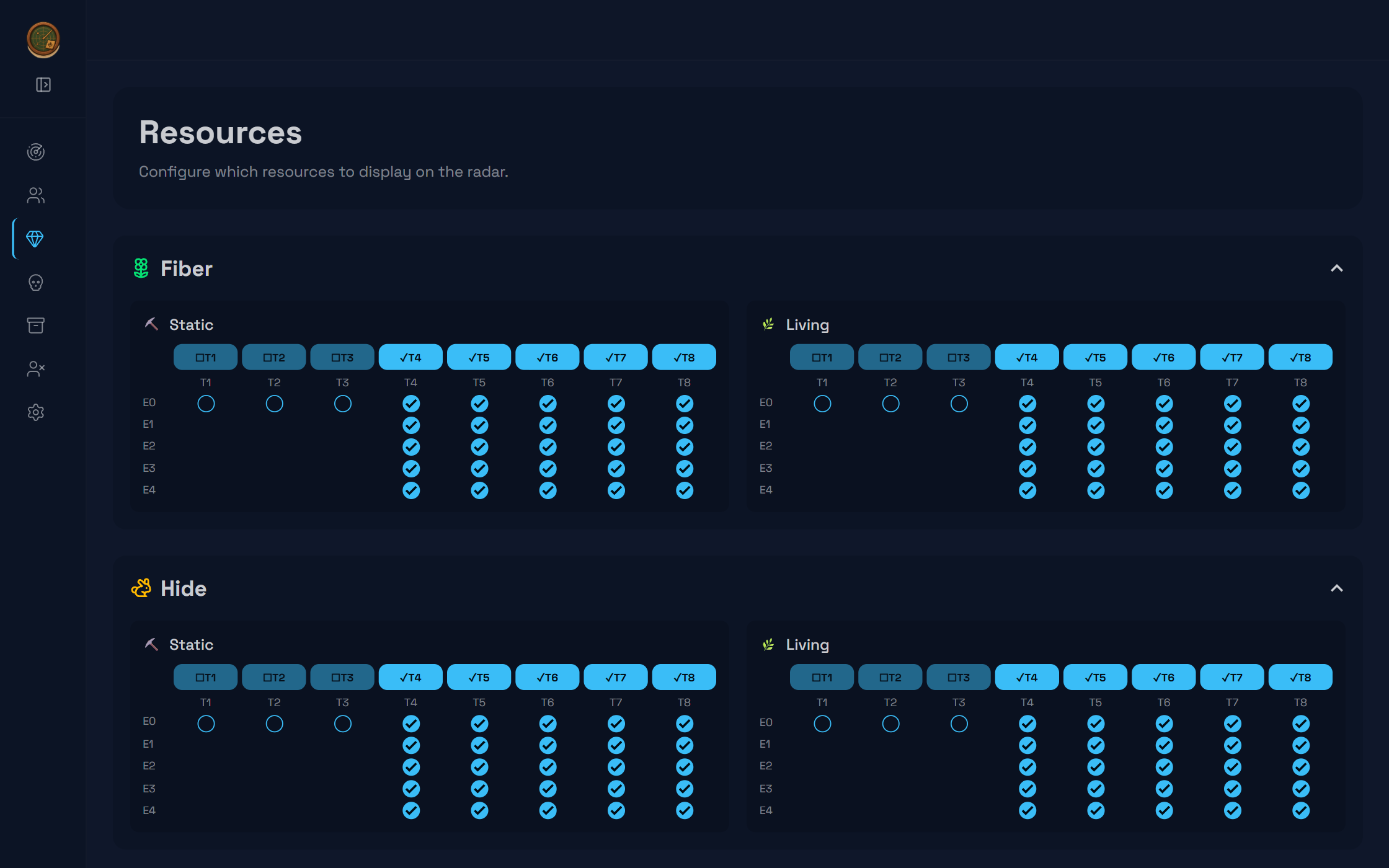The image size is (1389, 868).
Task: Click the radar app logo
Action: tap(43, 40)
